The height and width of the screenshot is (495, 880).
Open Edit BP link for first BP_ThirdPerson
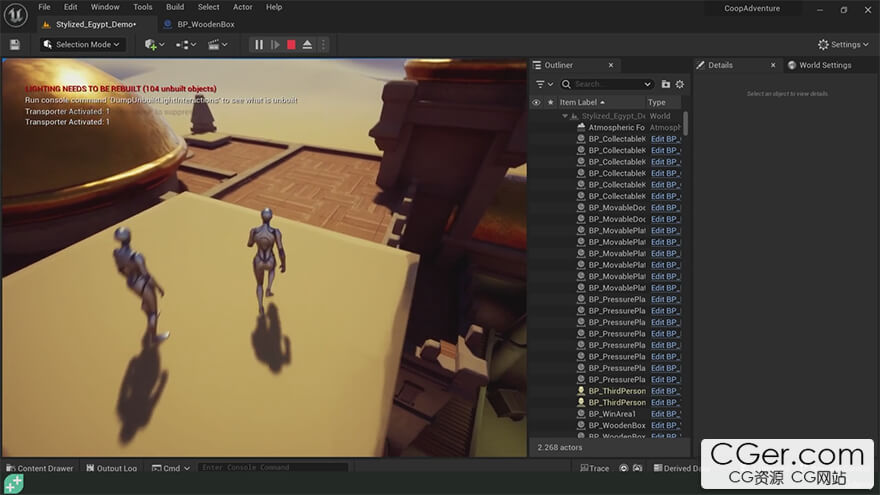pyautogui.click(x=666, y=391)
